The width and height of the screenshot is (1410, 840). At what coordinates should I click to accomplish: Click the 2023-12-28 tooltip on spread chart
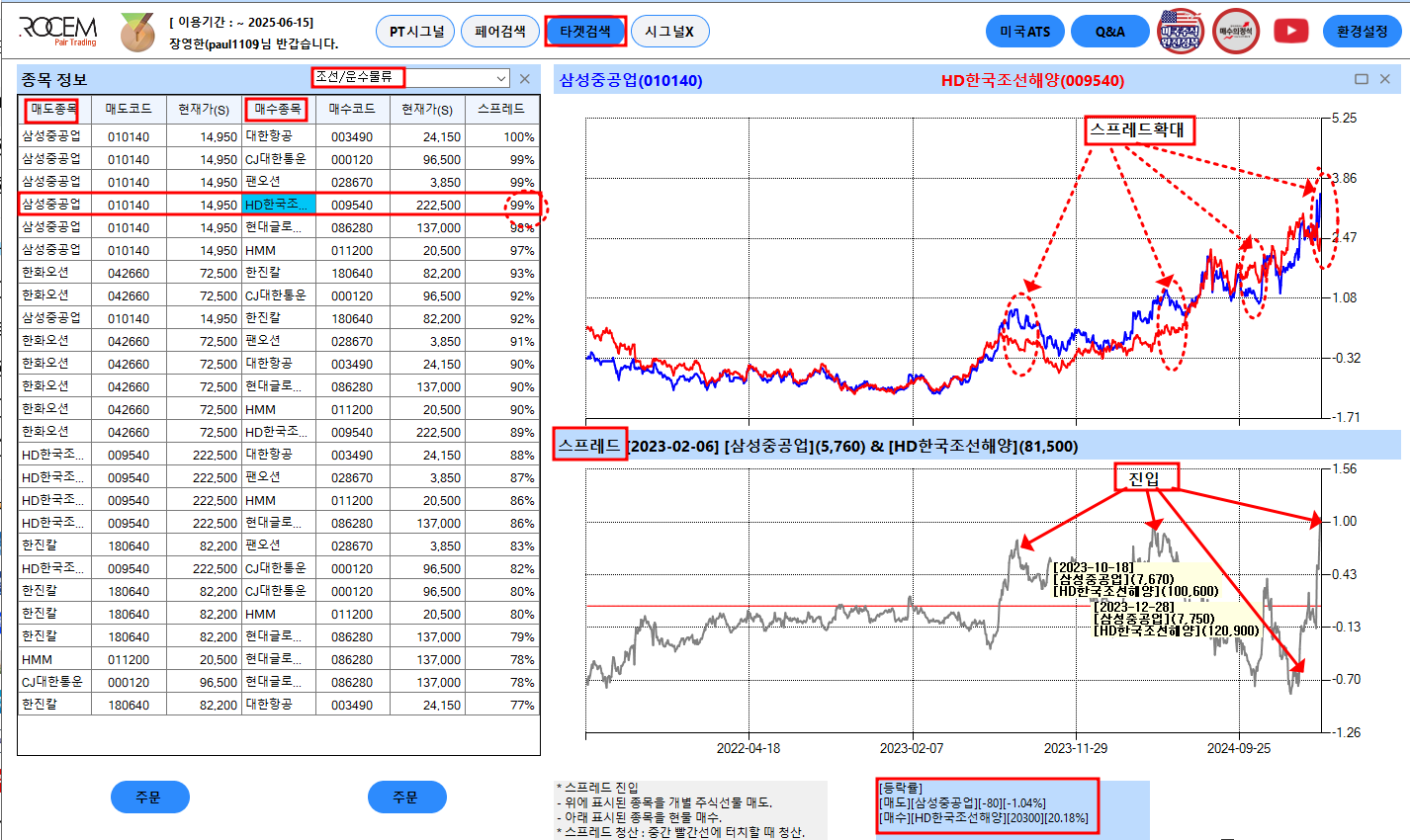pyautogui.click(x=1177, y=618)
